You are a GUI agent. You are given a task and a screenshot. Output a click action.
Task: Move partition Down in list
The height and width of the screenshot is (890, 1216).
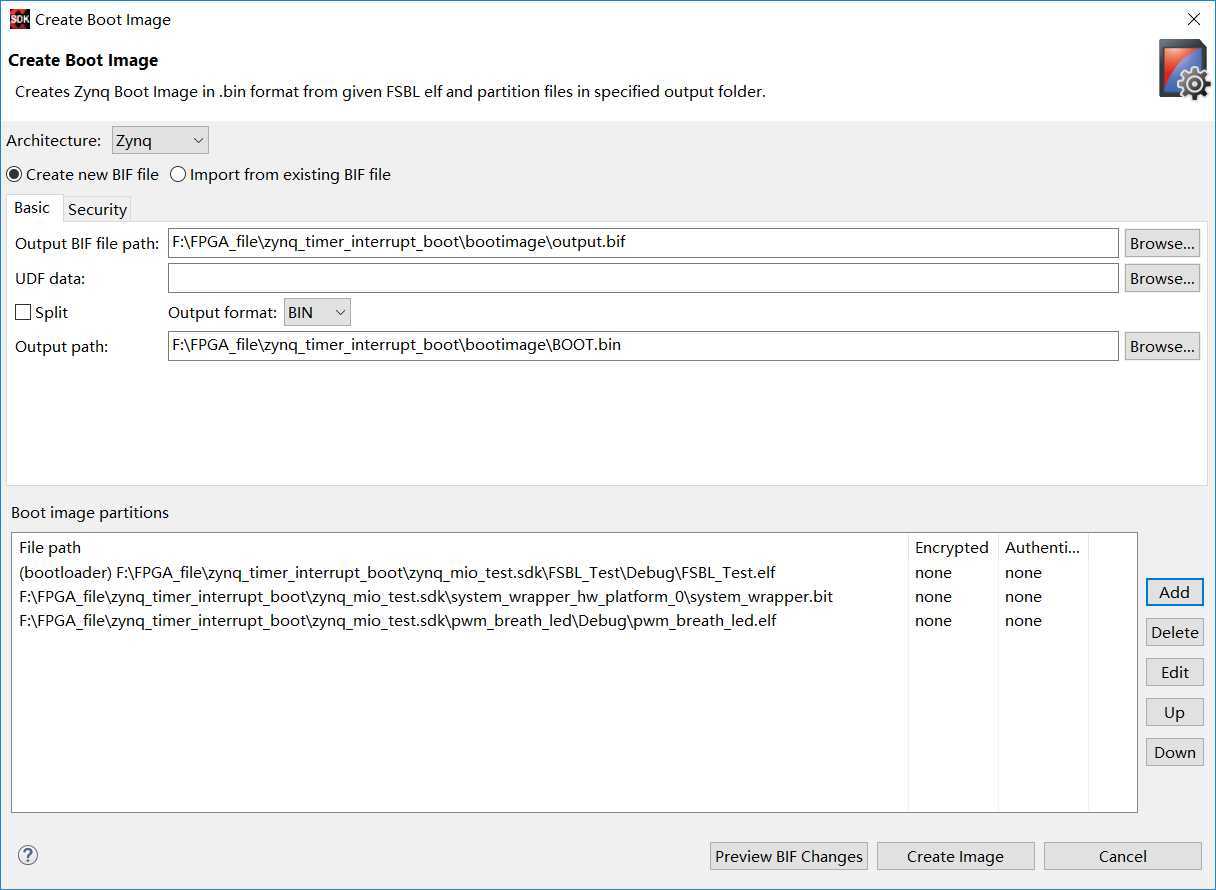(x=1174, y=752)
